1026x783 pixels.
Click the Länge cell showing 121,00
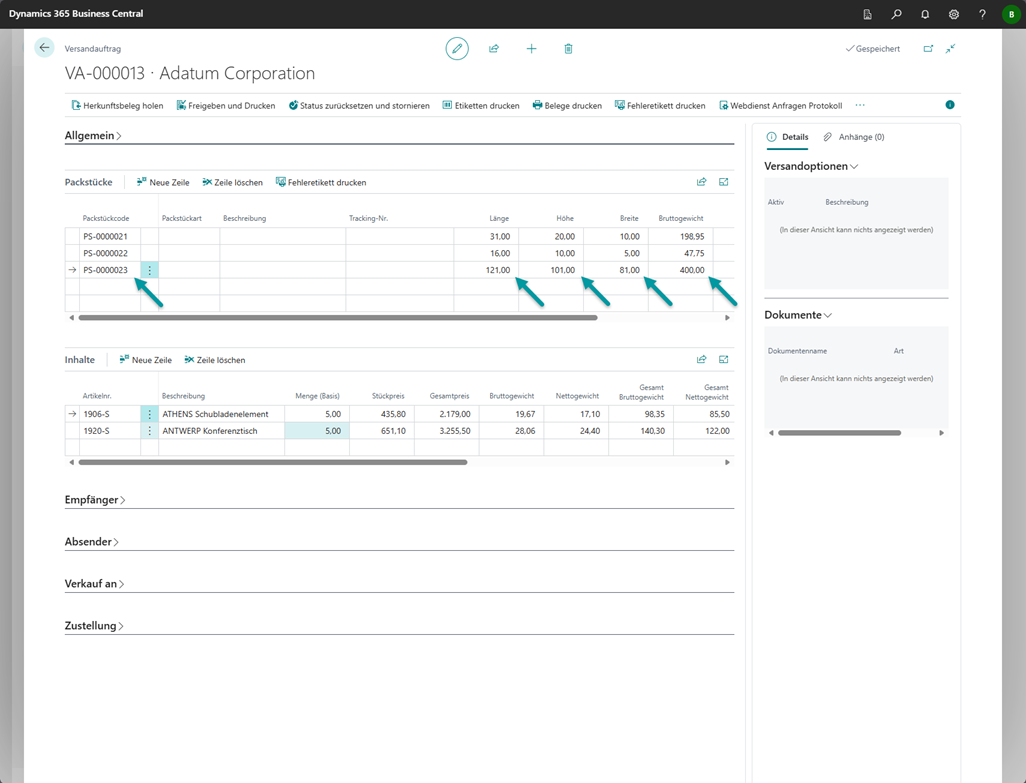pyautogui.click(x=487, y=270)
